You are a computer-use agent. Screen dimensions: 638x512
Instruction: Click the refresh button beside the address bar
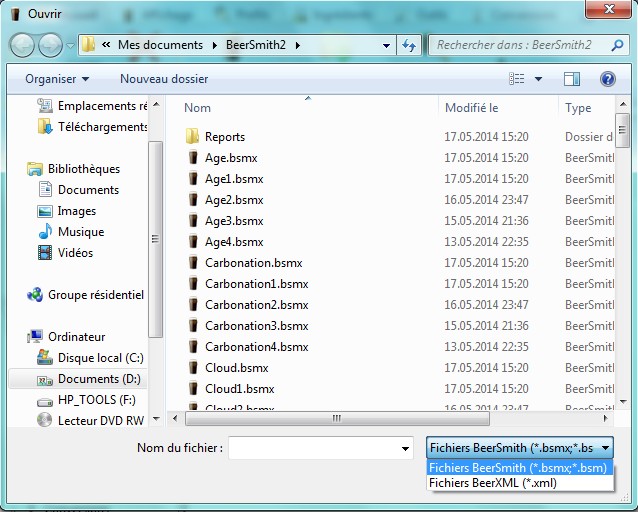point(408,45)
